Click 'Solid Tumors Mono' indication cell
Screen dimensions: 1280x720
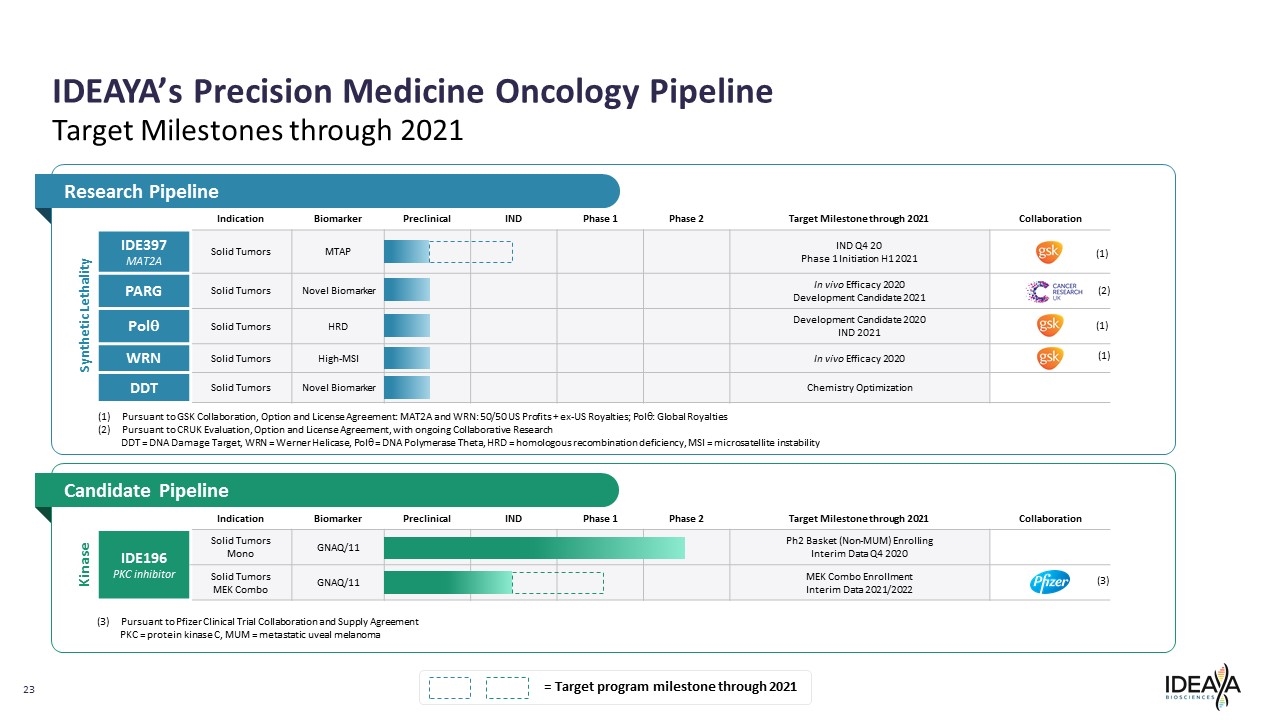pos(240,548)
